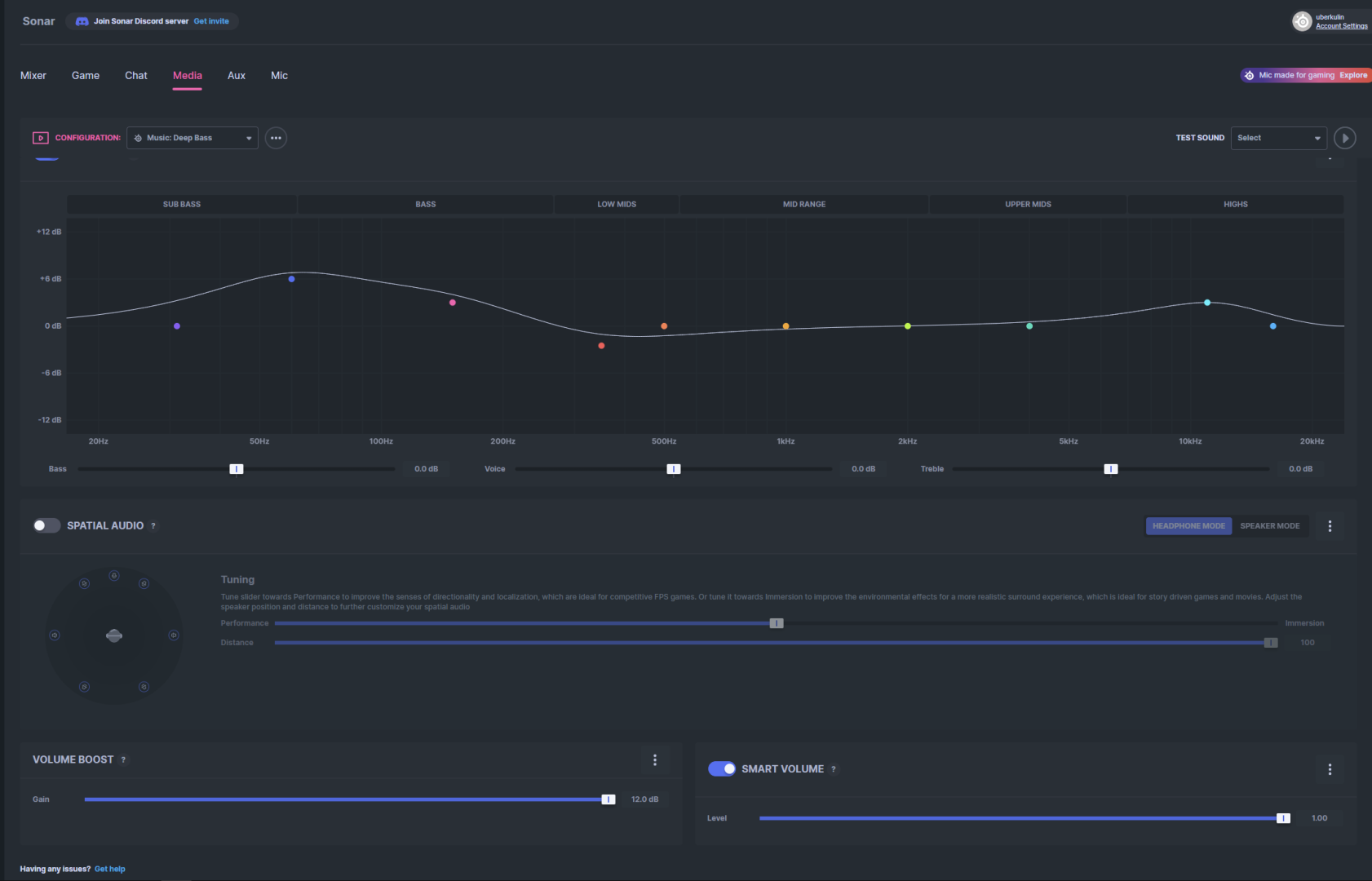This screenshot has height=881, width=1372.
Task: Click Explore on the mic banner
Action: pyautogui.click(x=1353, y=75)
